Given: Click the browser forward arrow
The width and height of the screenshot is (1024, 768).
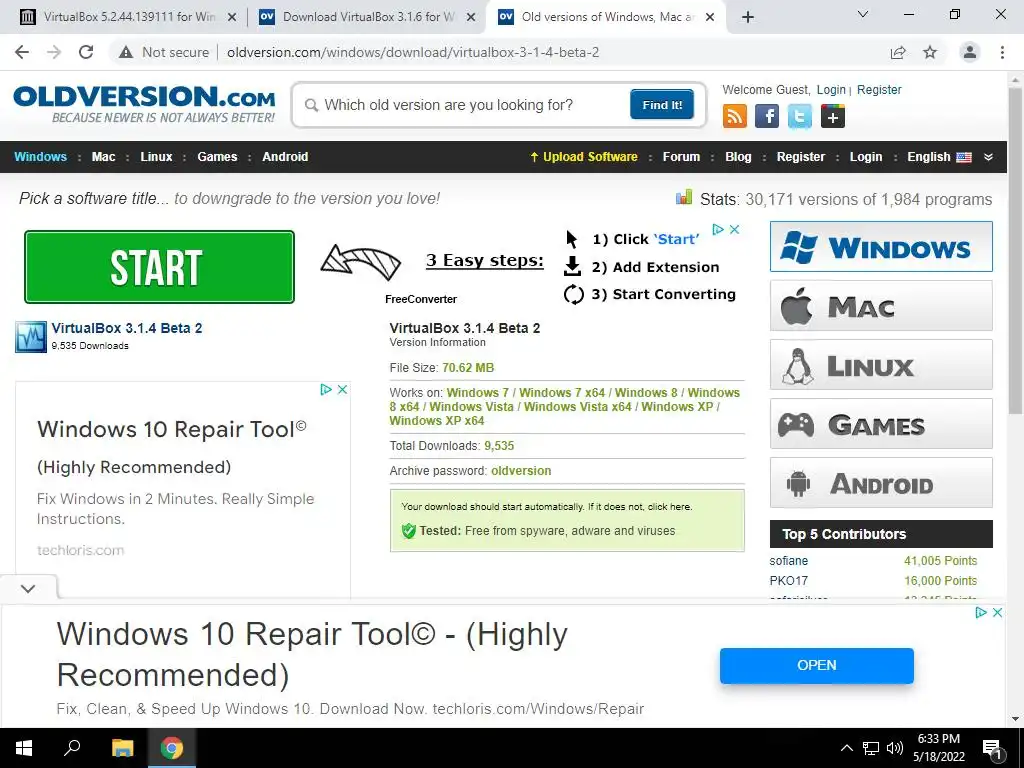Looking at the screenshot, I should click(x=54, y=52).
